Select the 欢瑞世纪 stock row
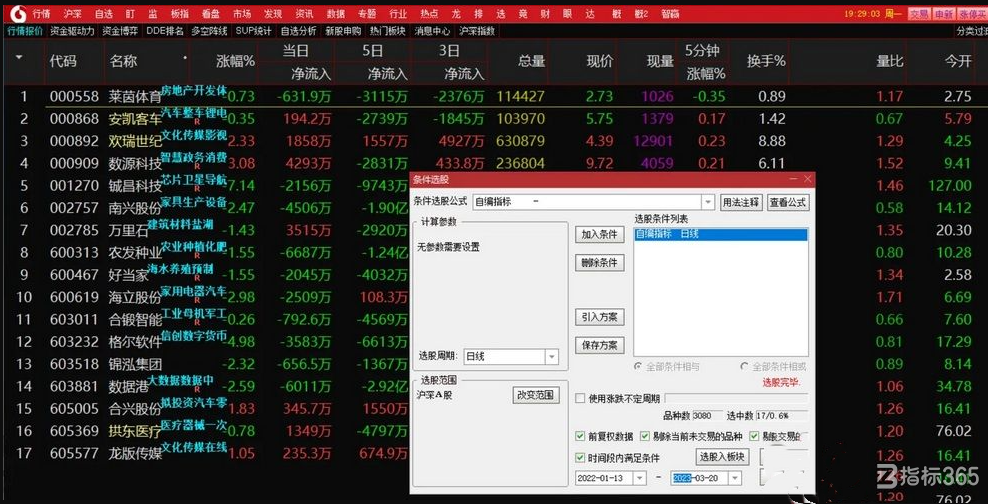 pos(494,141)
